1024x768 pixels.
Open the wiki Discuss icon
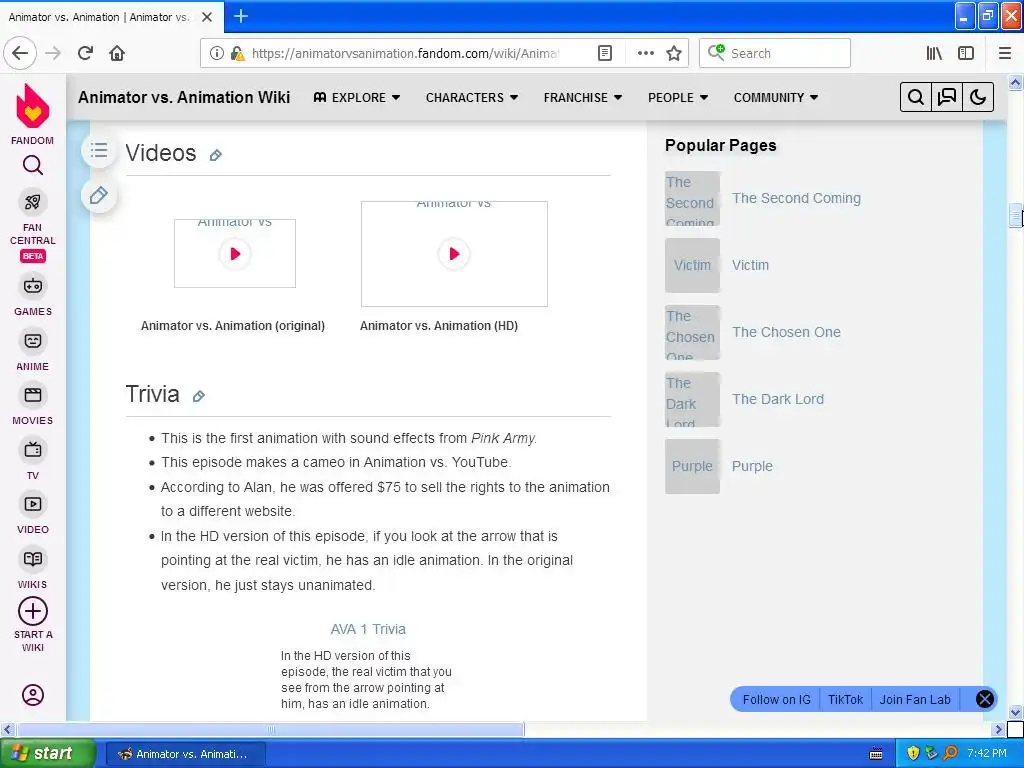(x=947, y=97)
